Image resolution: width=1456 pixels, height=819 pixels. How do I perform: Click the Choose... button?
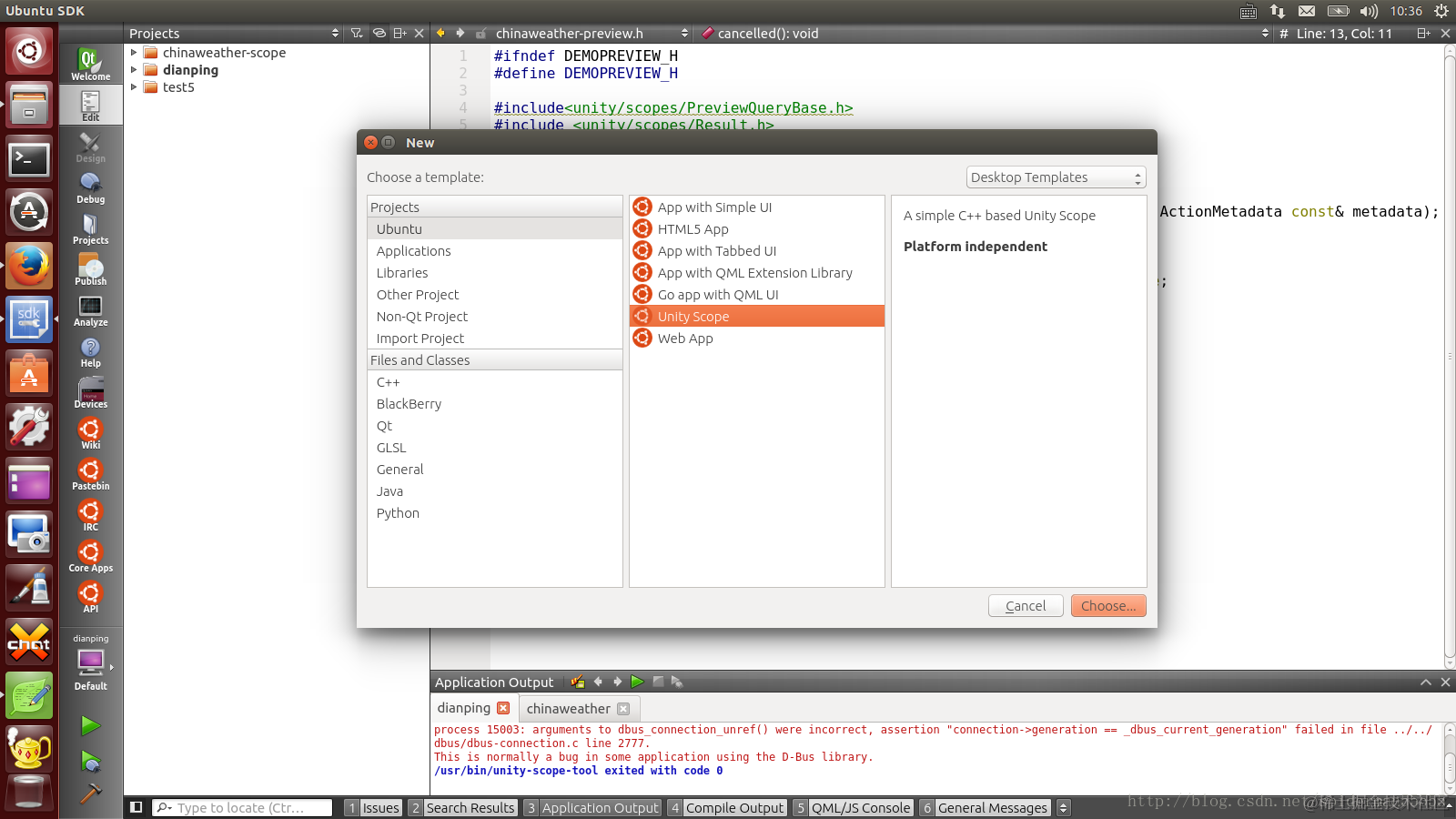(x=1107, y=606)
